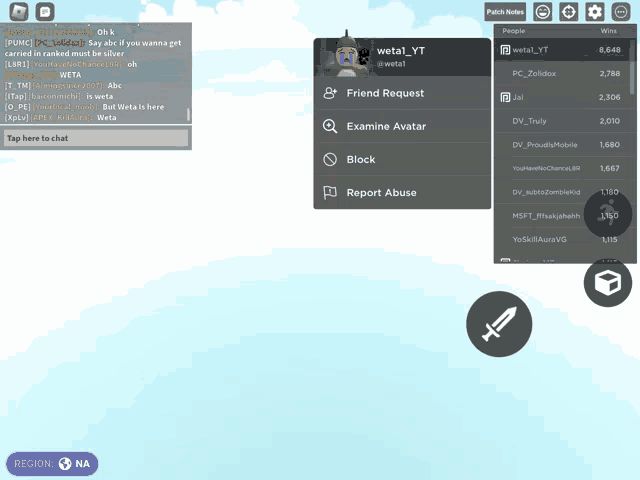Viewport: 640px width, 480px height.
Task: Click the [L8R1] 'oh' chat line
Action: point(71,64)
